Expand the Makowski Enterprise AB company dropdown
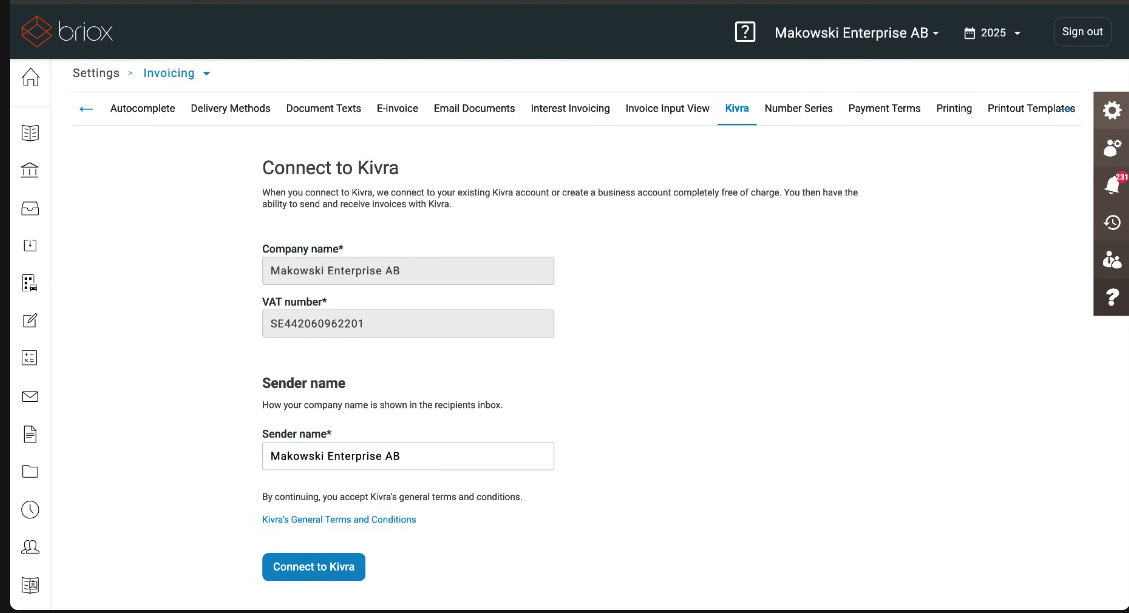Viewport: 1129px width, 613px height. coord(856,33)
